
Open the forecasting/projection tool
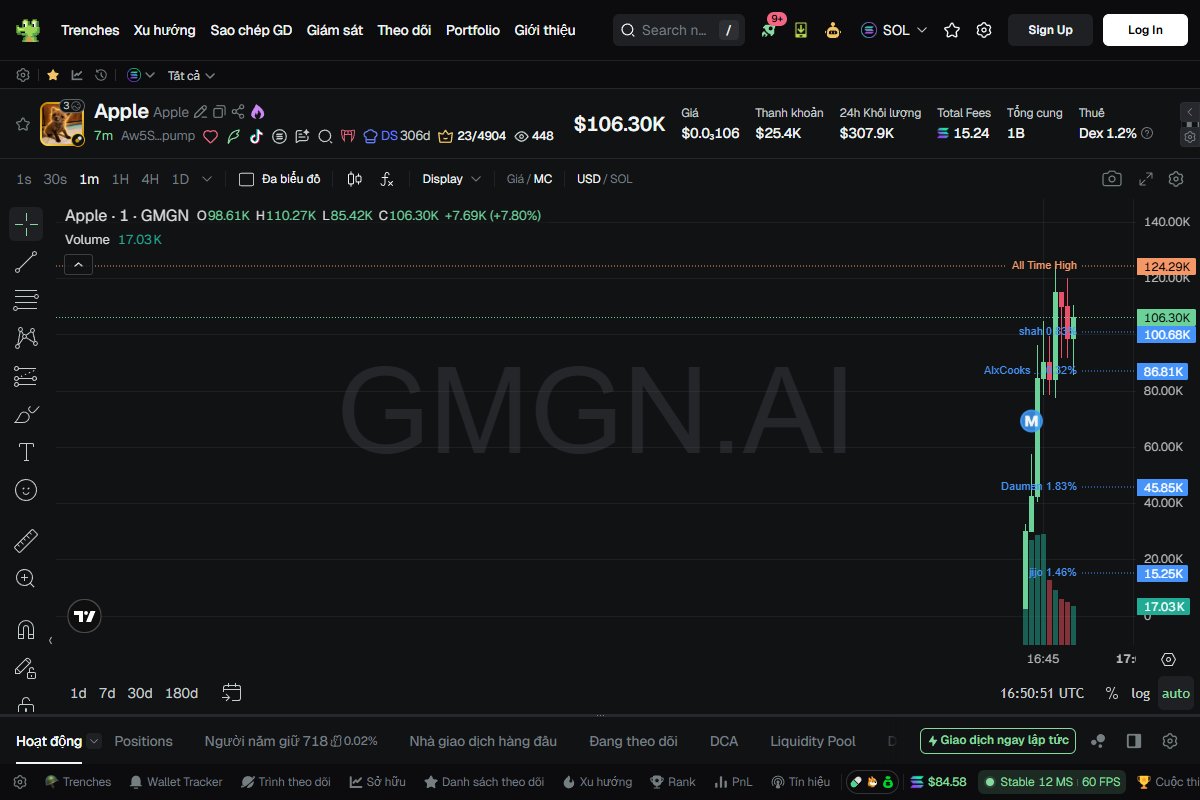point(26,376)
